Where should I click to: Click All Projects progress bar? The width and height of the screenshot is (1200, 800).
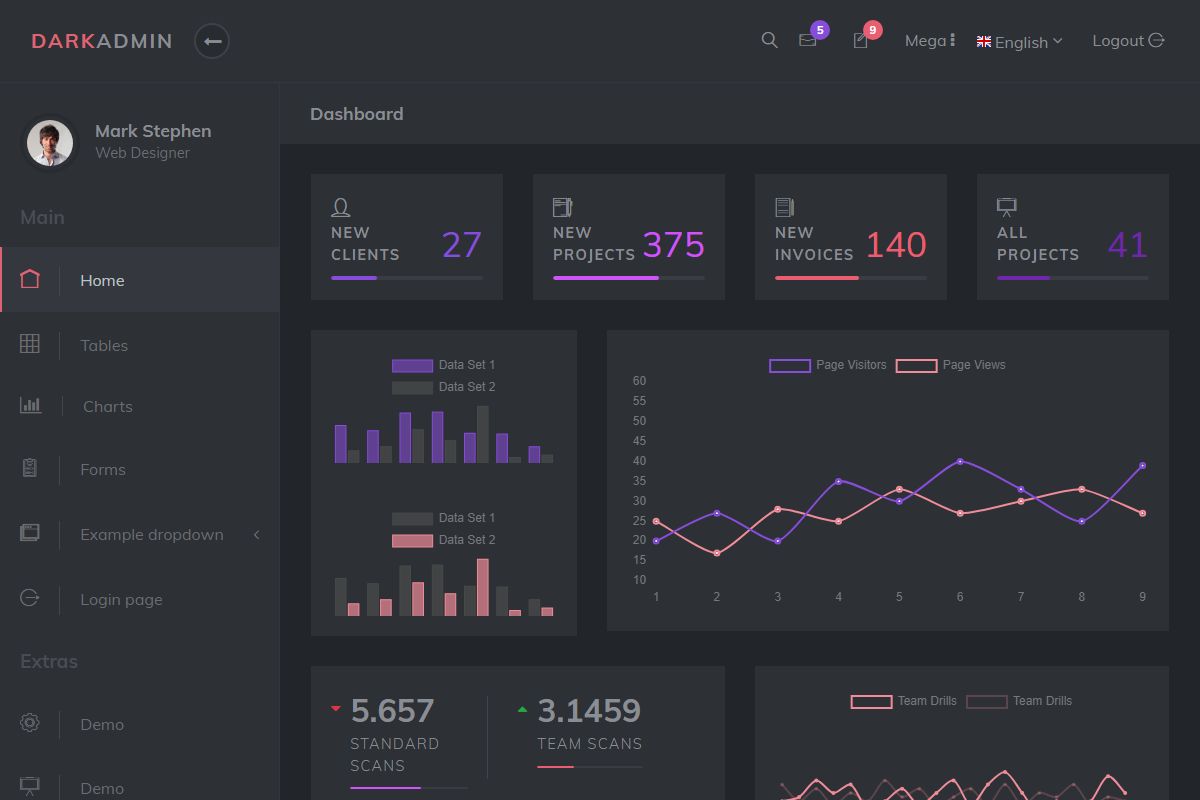(x=1073, y=277)
